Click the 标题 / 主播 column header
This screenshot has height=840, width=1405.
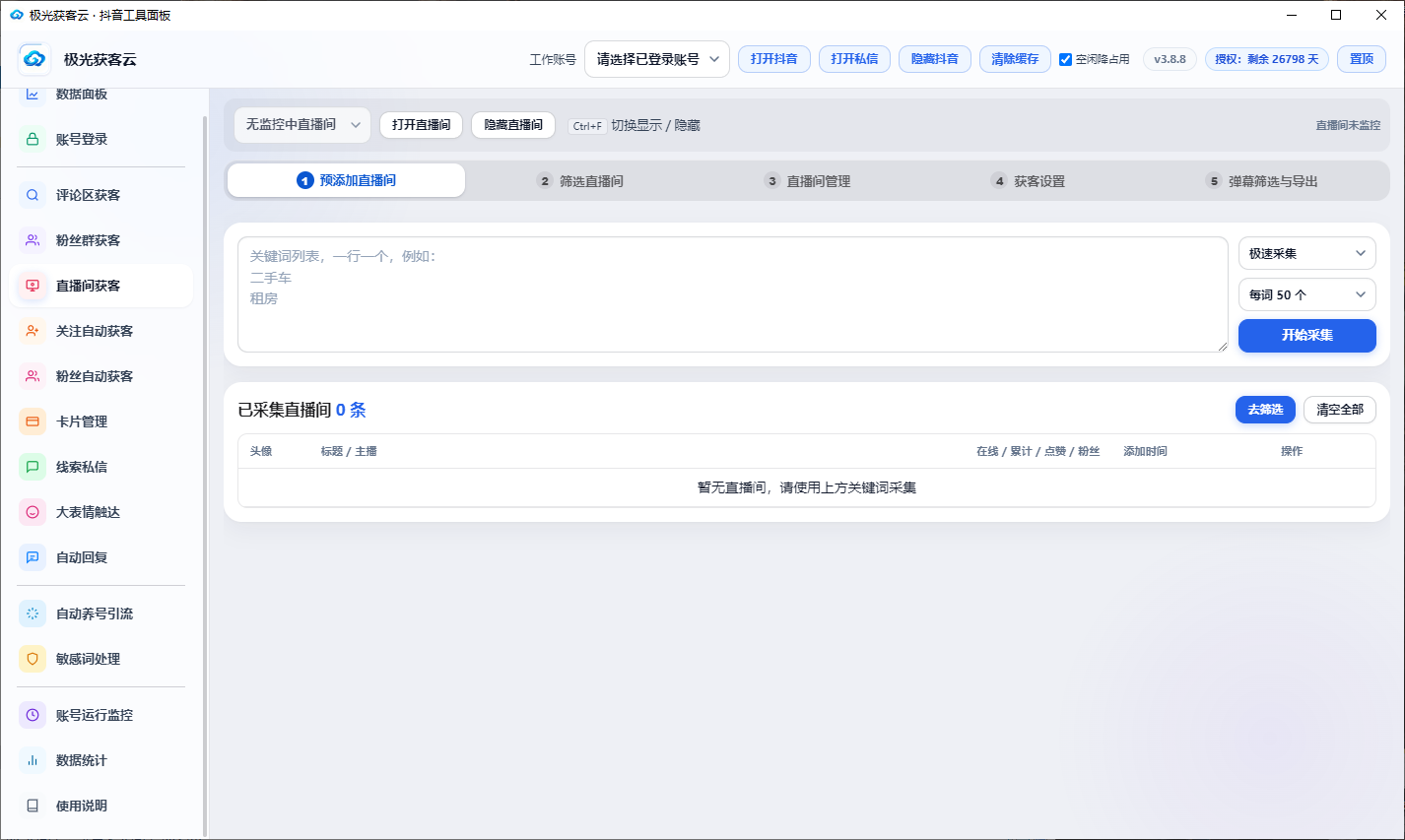tap(349, 451)
